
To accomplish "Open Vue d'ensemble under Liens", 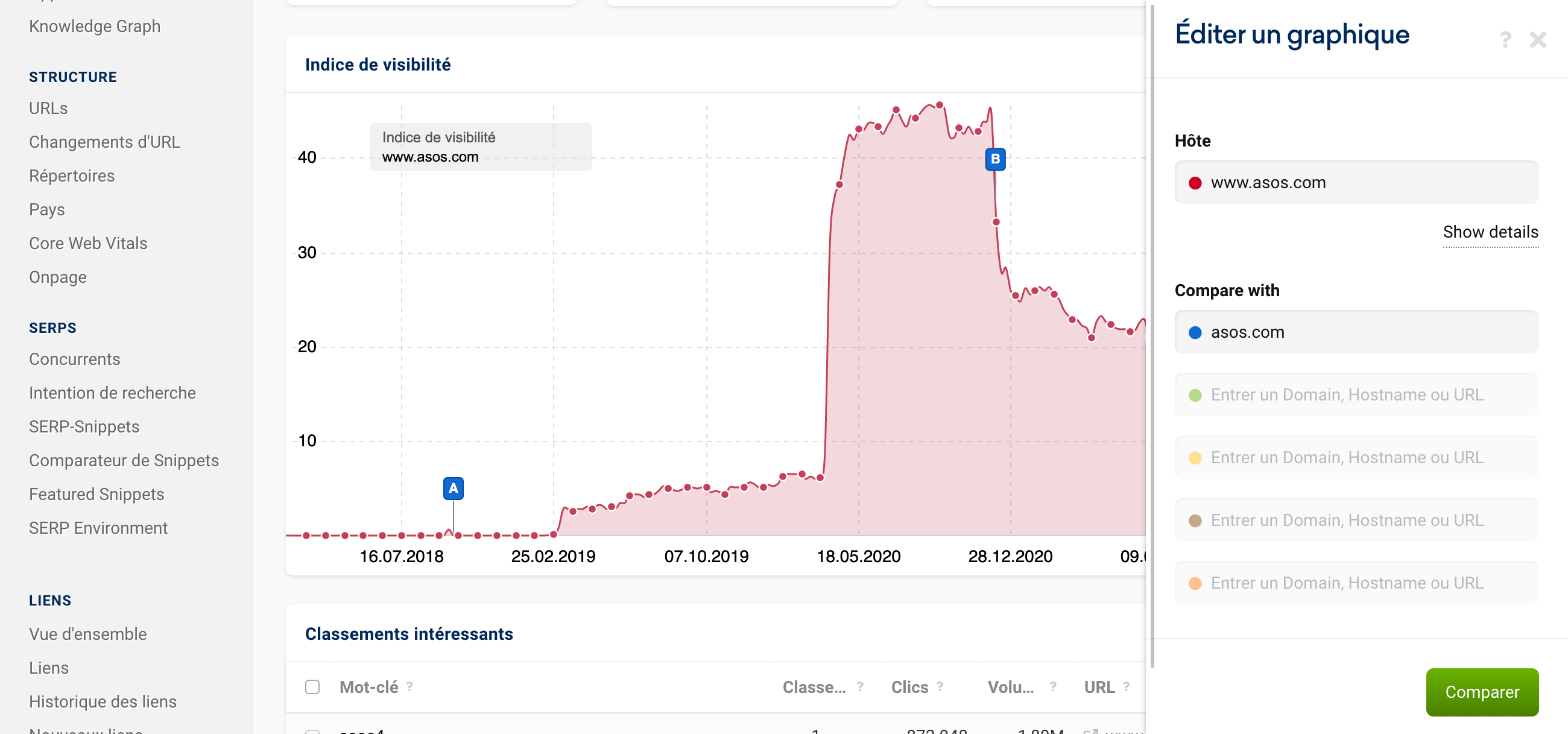I will (88, 634).
